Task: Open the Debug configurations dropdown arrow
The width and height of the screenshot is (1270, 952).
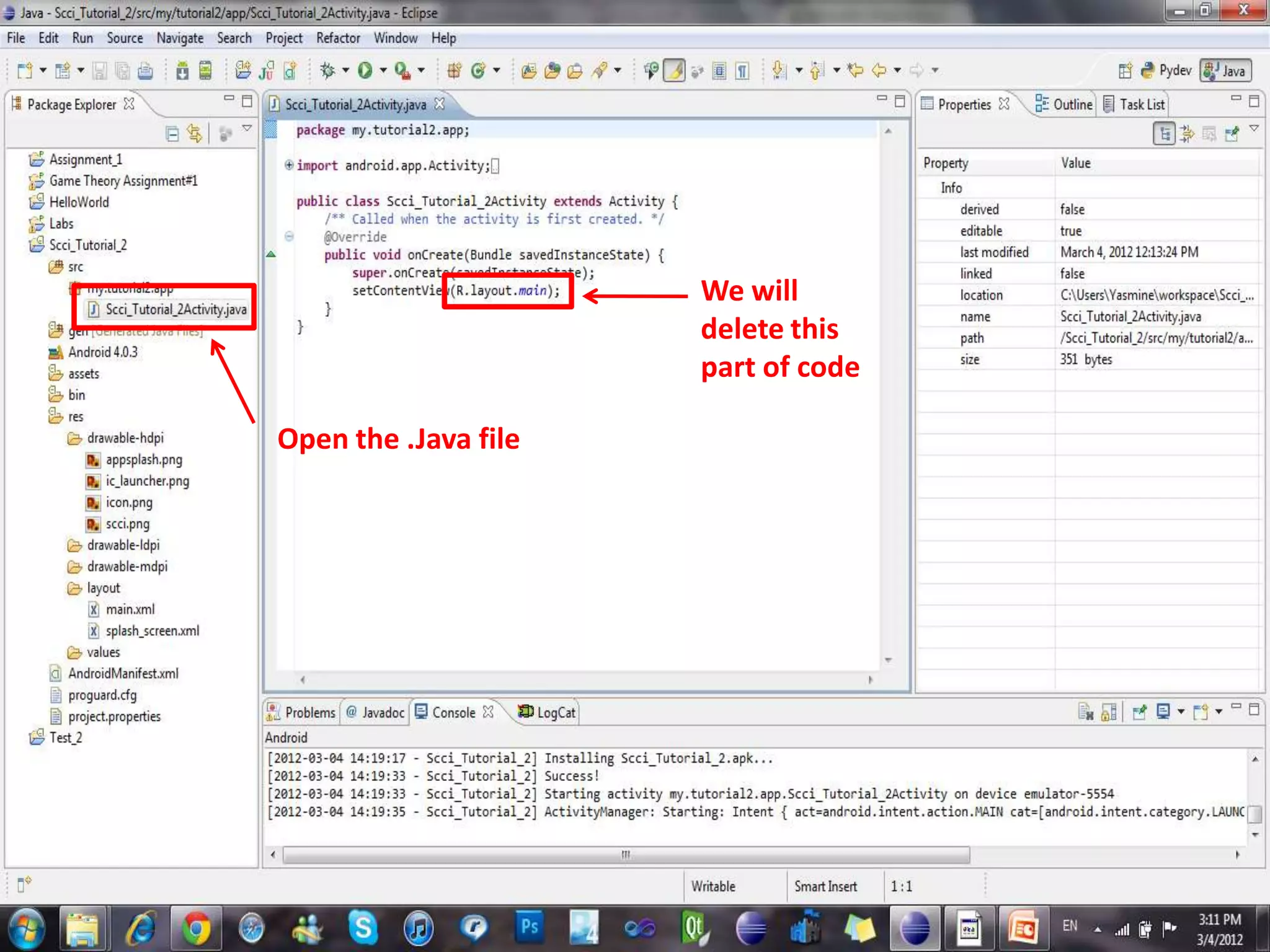Action: pos(346,71)
